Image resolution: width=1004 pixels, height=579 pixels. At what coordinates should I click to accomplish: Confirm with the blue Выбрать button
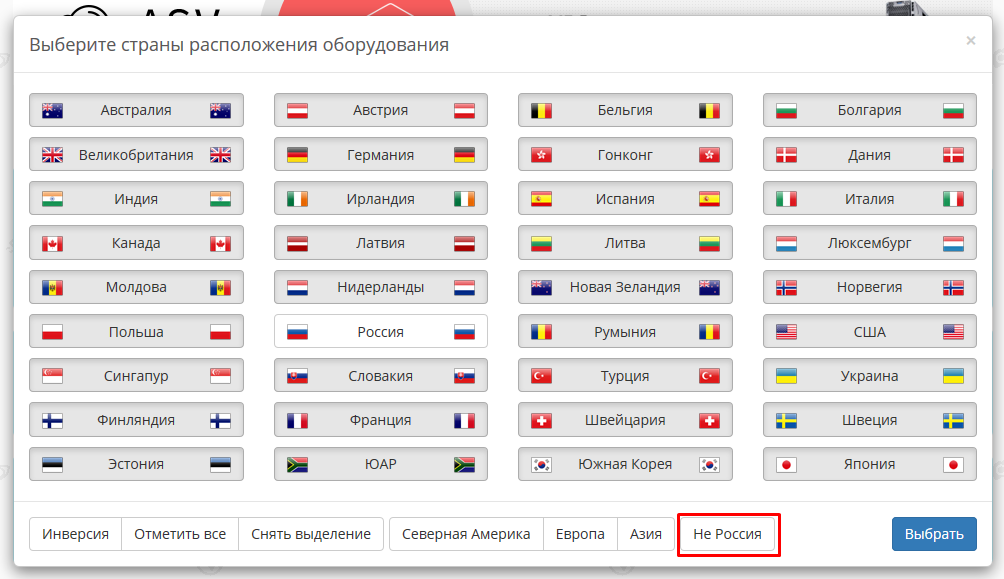pos(934,534)
